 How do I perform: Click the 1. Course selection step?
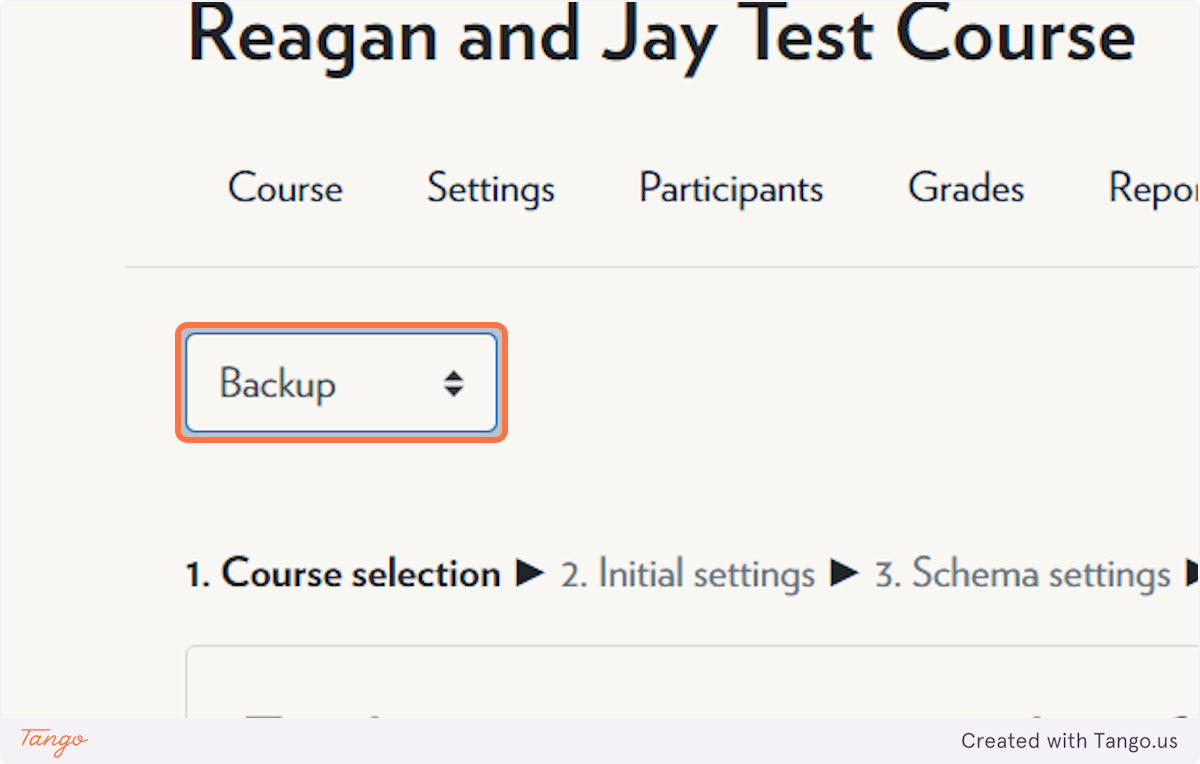(343, 574)
